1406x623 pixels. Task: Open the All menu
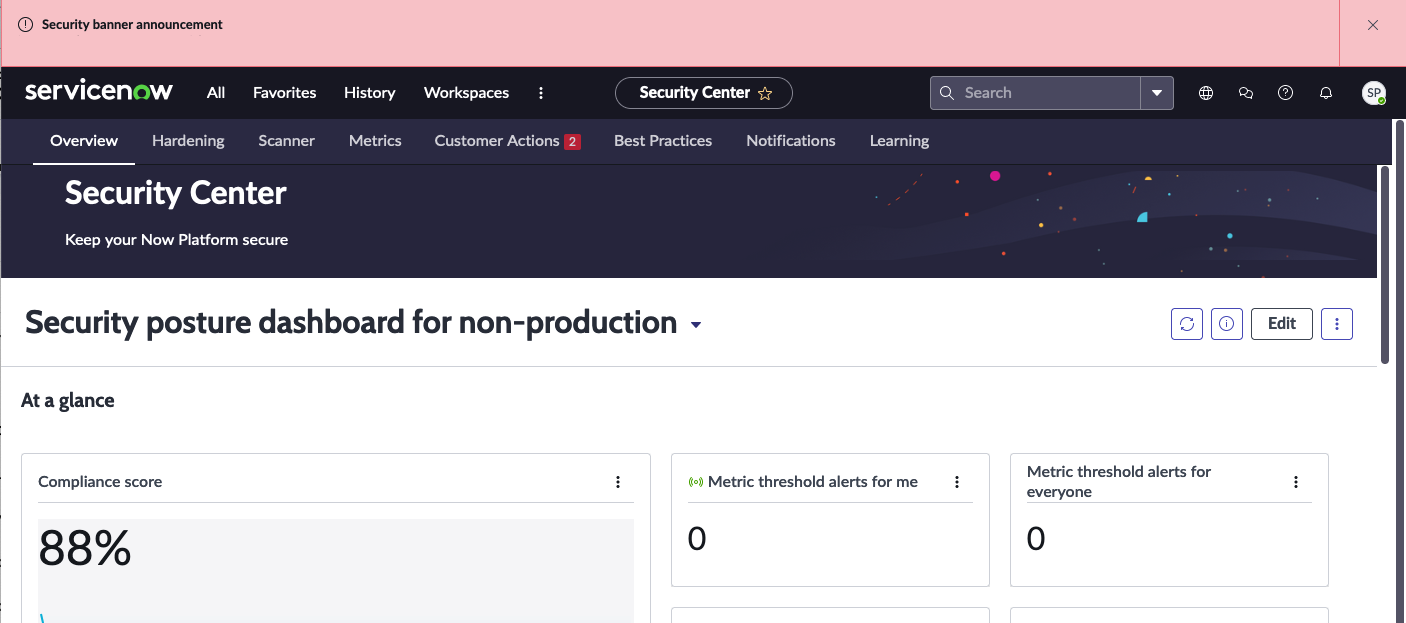pos(216,92)
